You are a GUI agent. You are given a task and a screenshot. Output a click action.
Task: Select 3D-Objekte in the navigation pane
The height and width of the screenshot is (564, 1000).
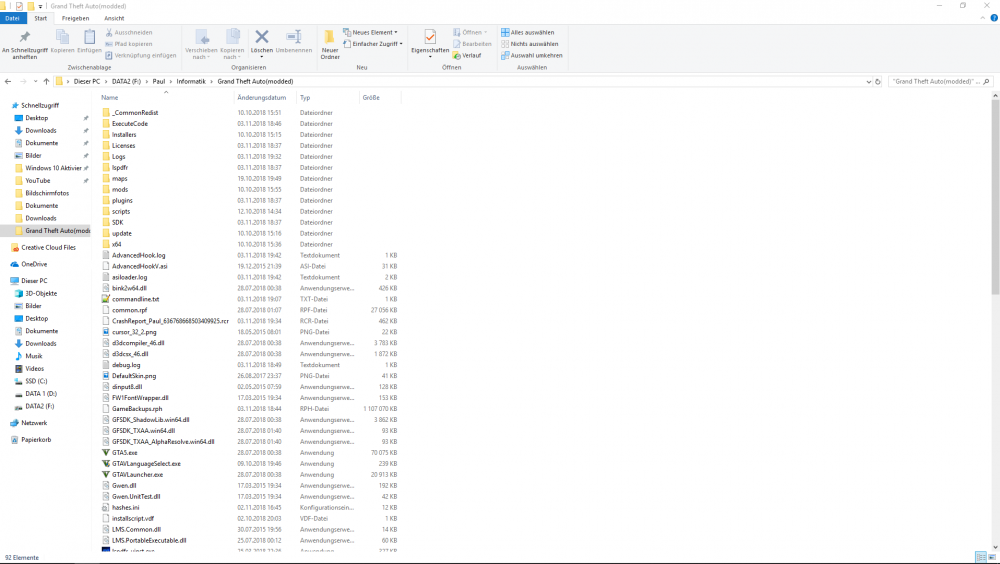point(41,293)
